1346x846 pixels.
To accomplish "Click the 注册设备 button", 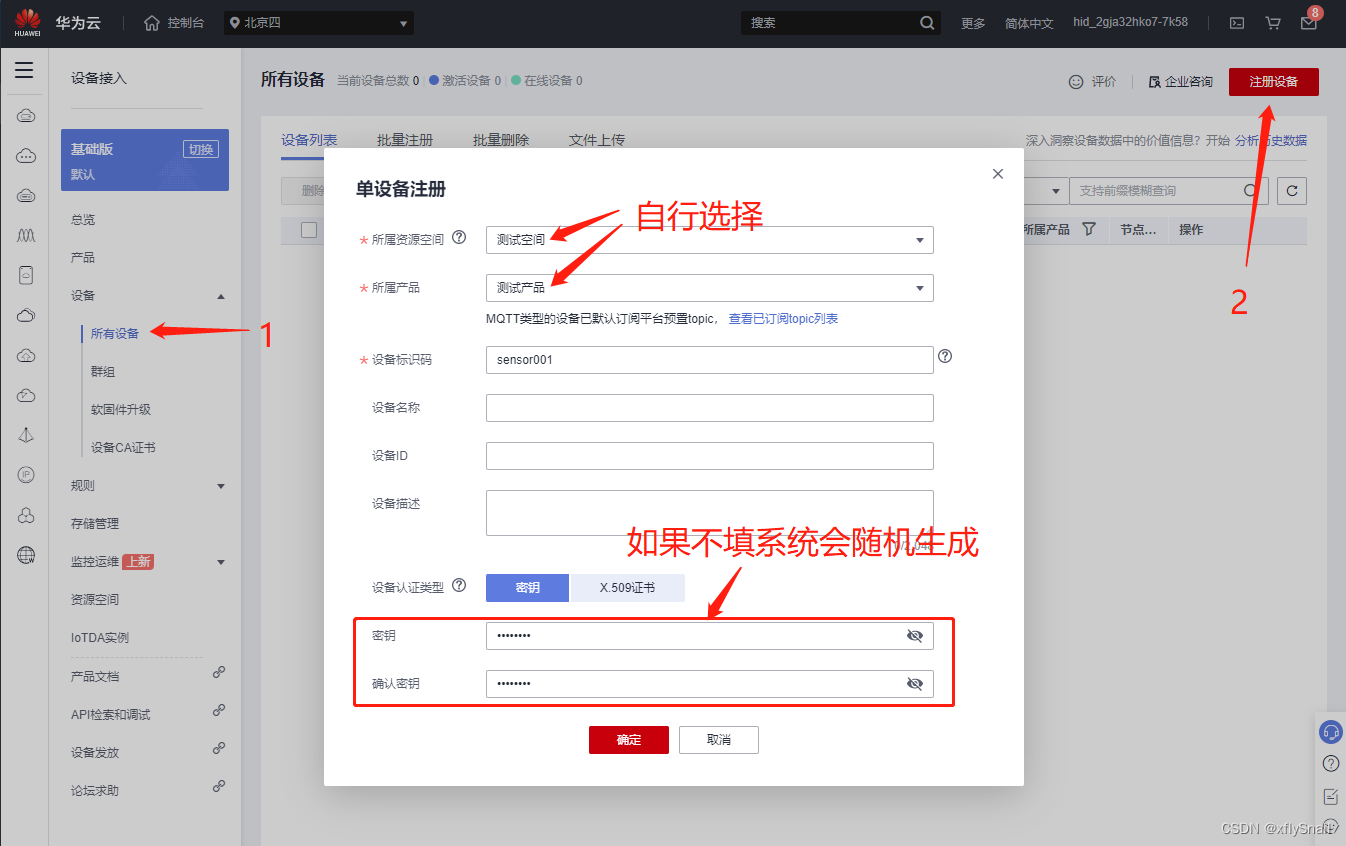I will point(1274,82).
